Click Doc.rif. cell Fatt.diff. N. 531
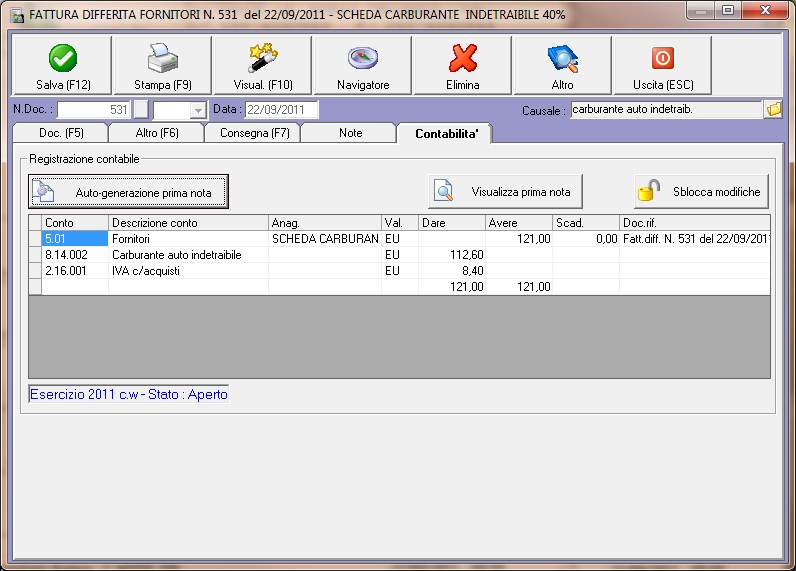Viewport: 796px width, 571px height. [695, 239]
